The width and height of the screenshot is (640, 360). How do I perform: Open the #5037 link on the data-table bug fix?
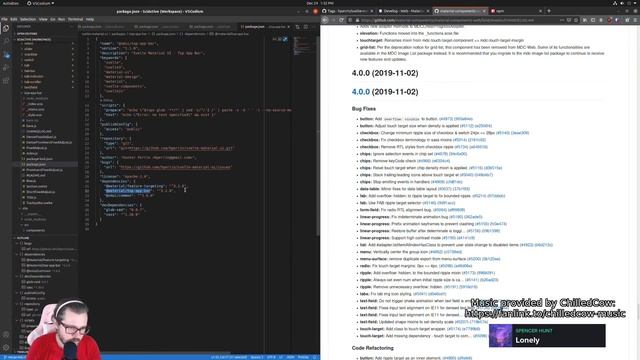click(444, 189)
